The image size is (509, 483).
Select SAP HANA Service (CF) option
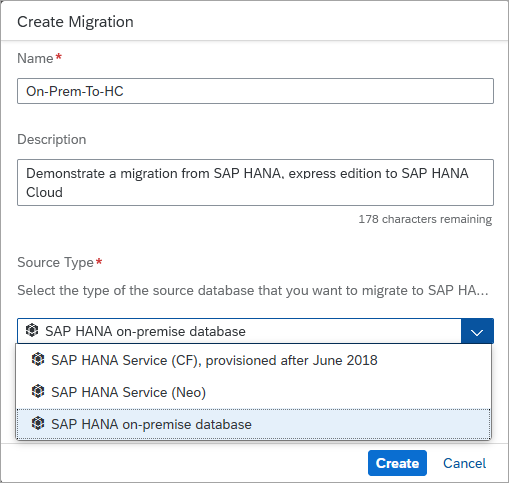253,360
